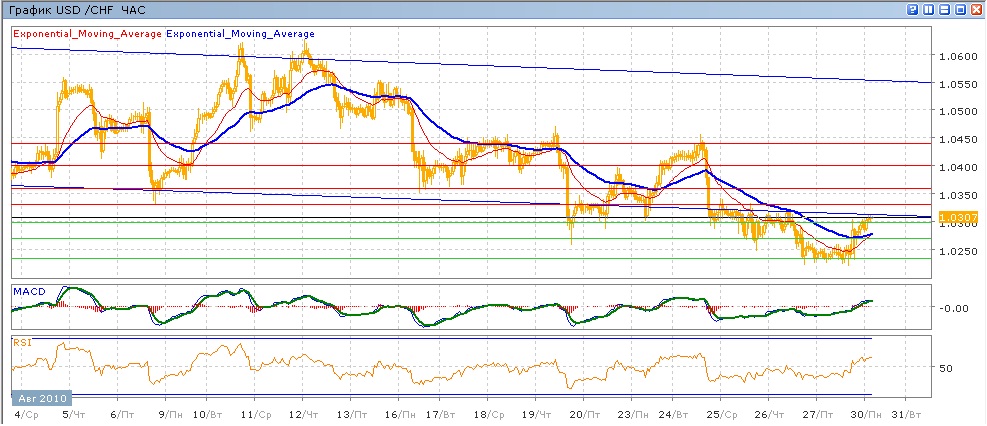
Task: Click the '4/Ср' date on time axis
Action: point(25,412)
